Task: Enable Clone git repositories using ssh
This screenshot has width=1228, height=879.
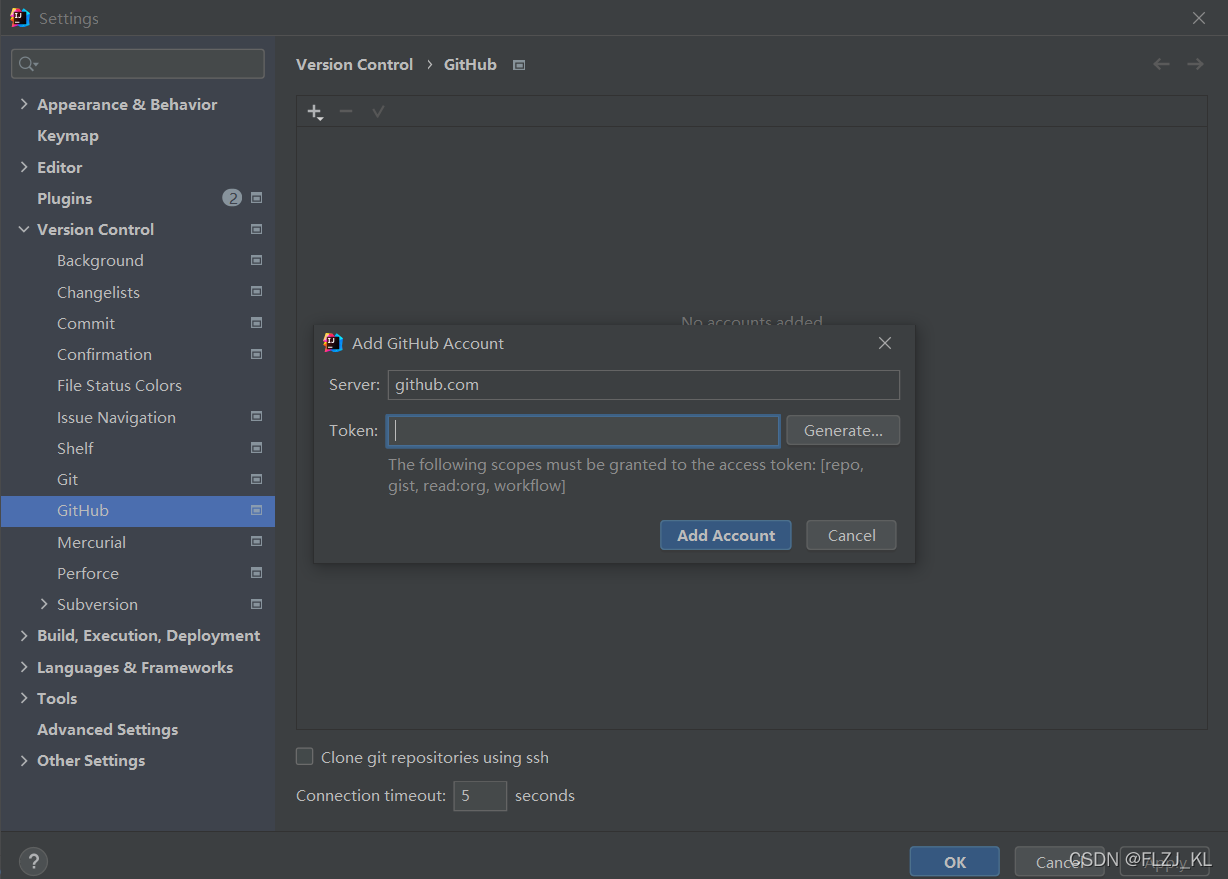Action: [x=305, y=757]
